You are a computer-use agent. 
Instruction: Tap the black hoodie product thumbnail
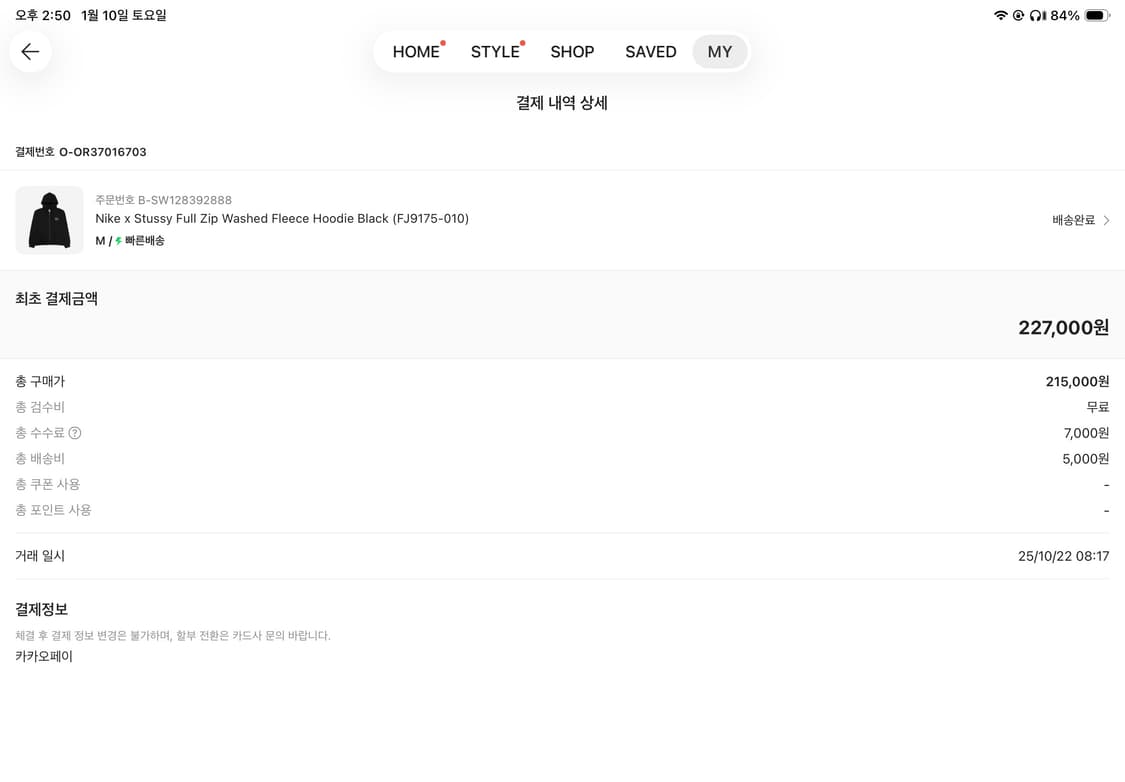click(x=49, y=219)
